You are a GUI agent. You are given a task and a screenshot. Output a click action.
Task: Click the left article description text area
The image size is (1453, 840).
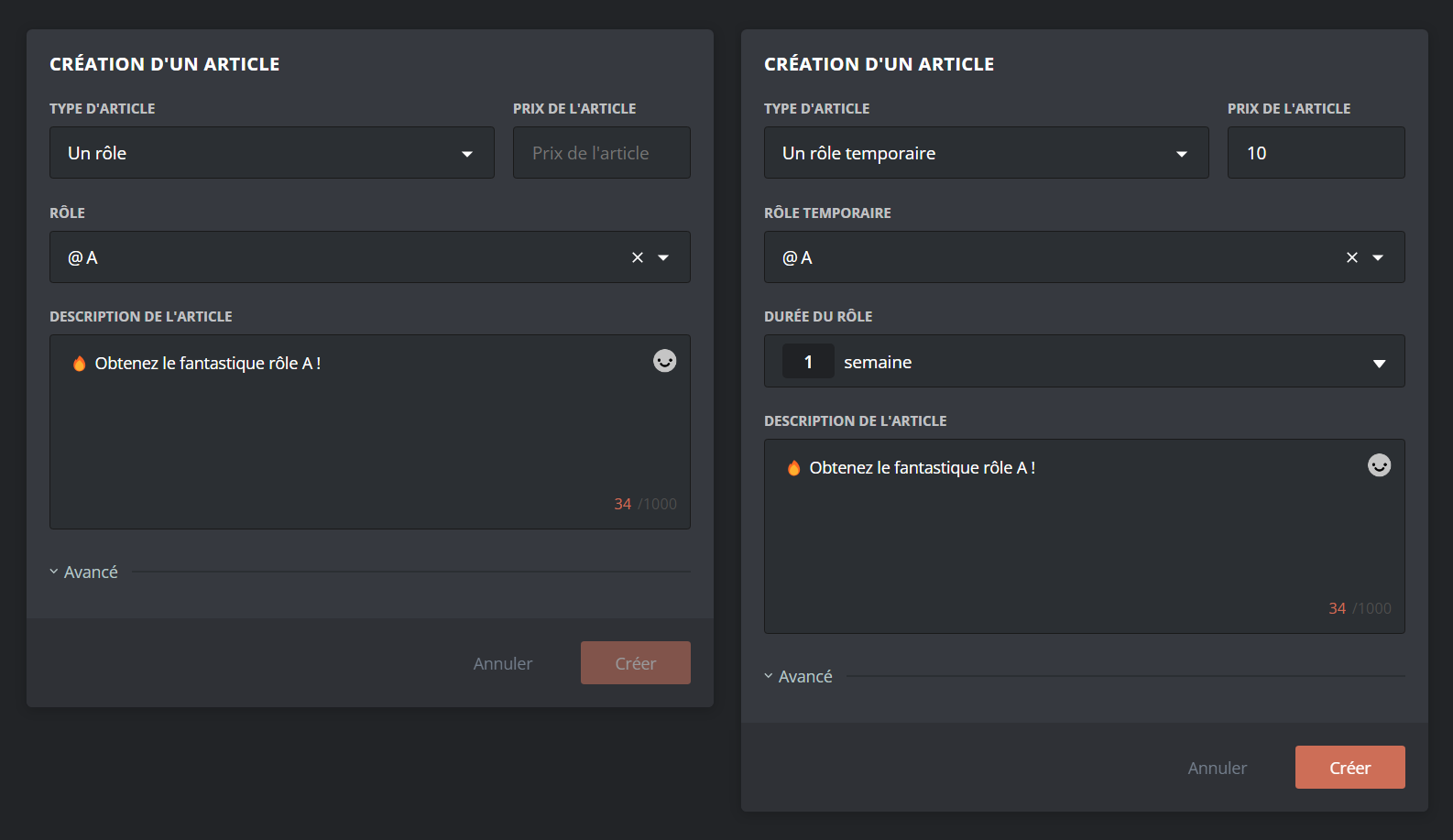(366, 440)
